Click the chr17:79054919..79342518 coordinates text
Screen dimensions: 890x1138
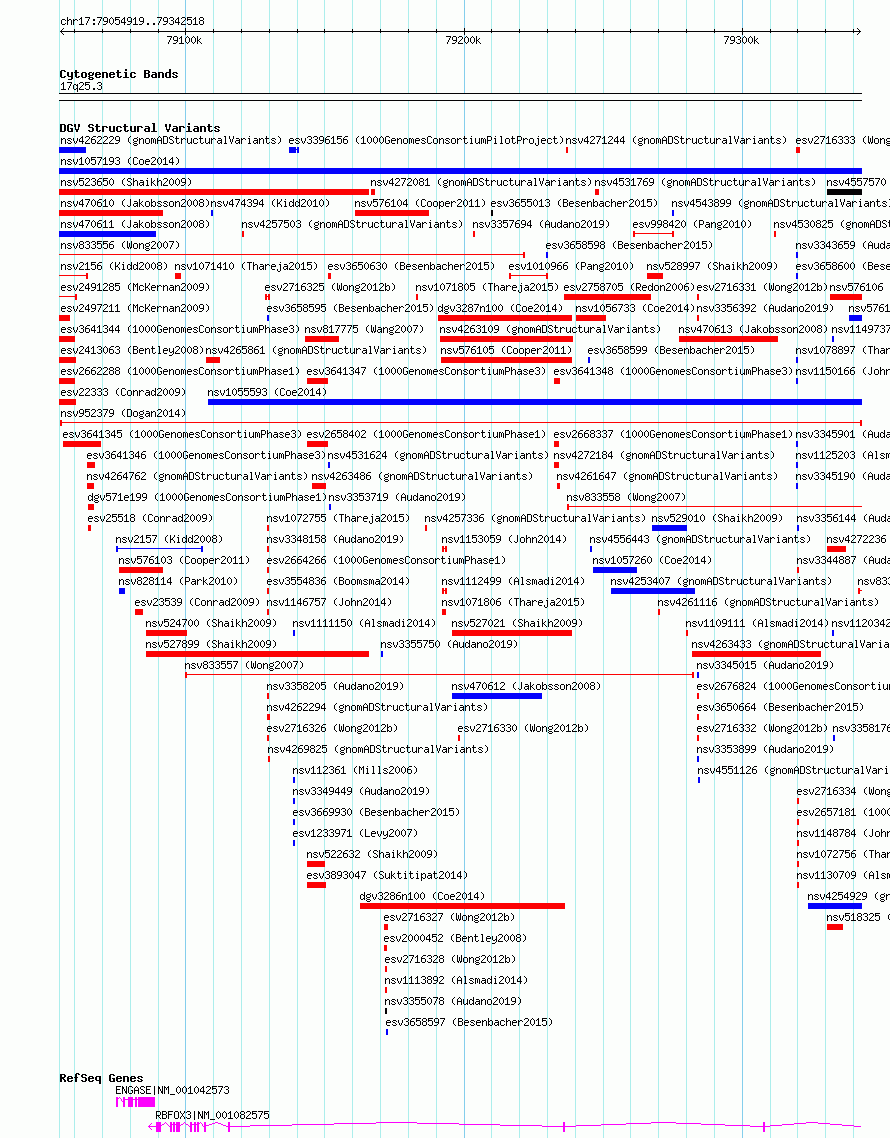132,22
